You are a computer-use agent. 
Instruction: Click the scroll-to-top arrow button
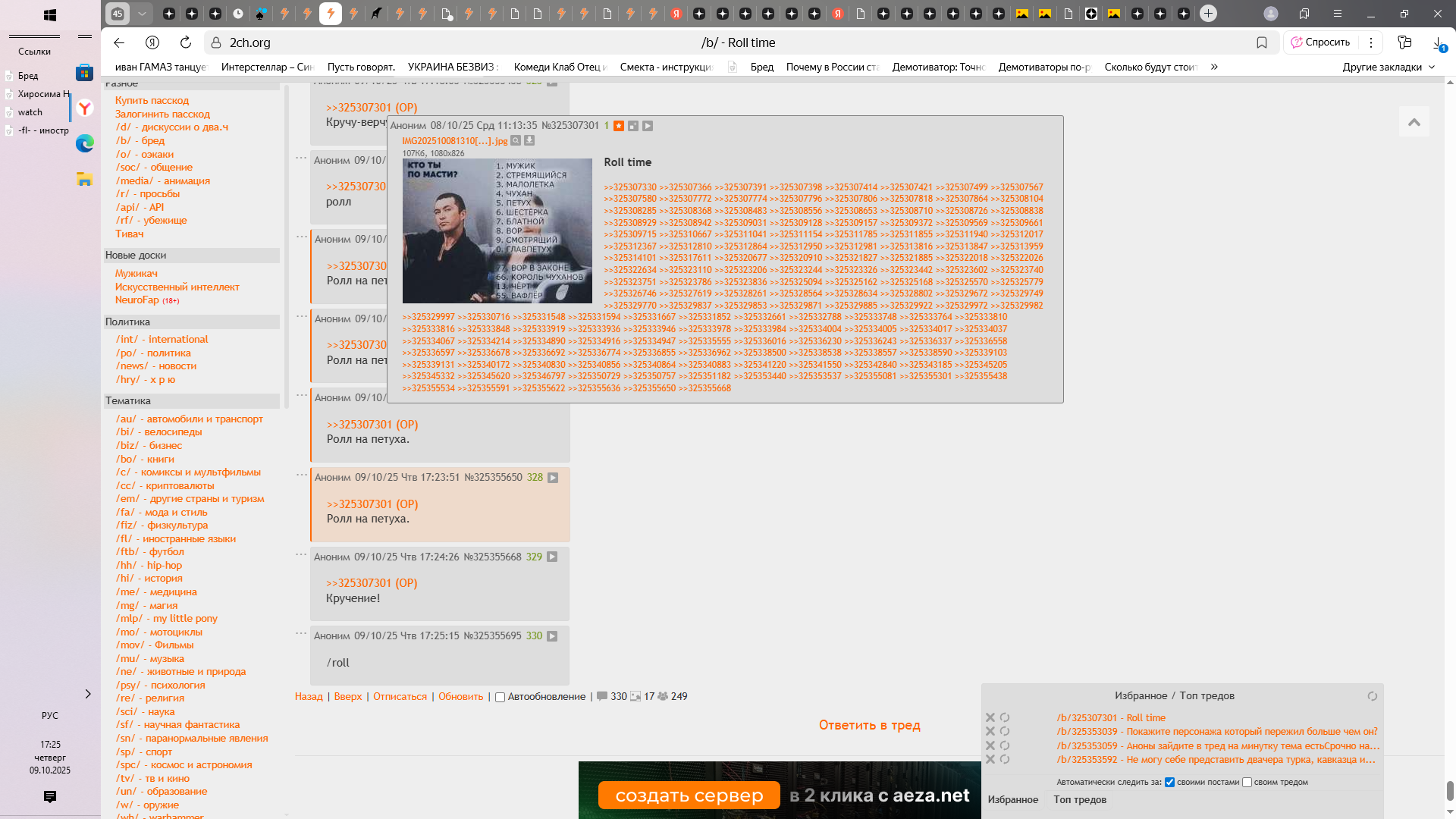pyautogui.click(x=1414, y=122)
